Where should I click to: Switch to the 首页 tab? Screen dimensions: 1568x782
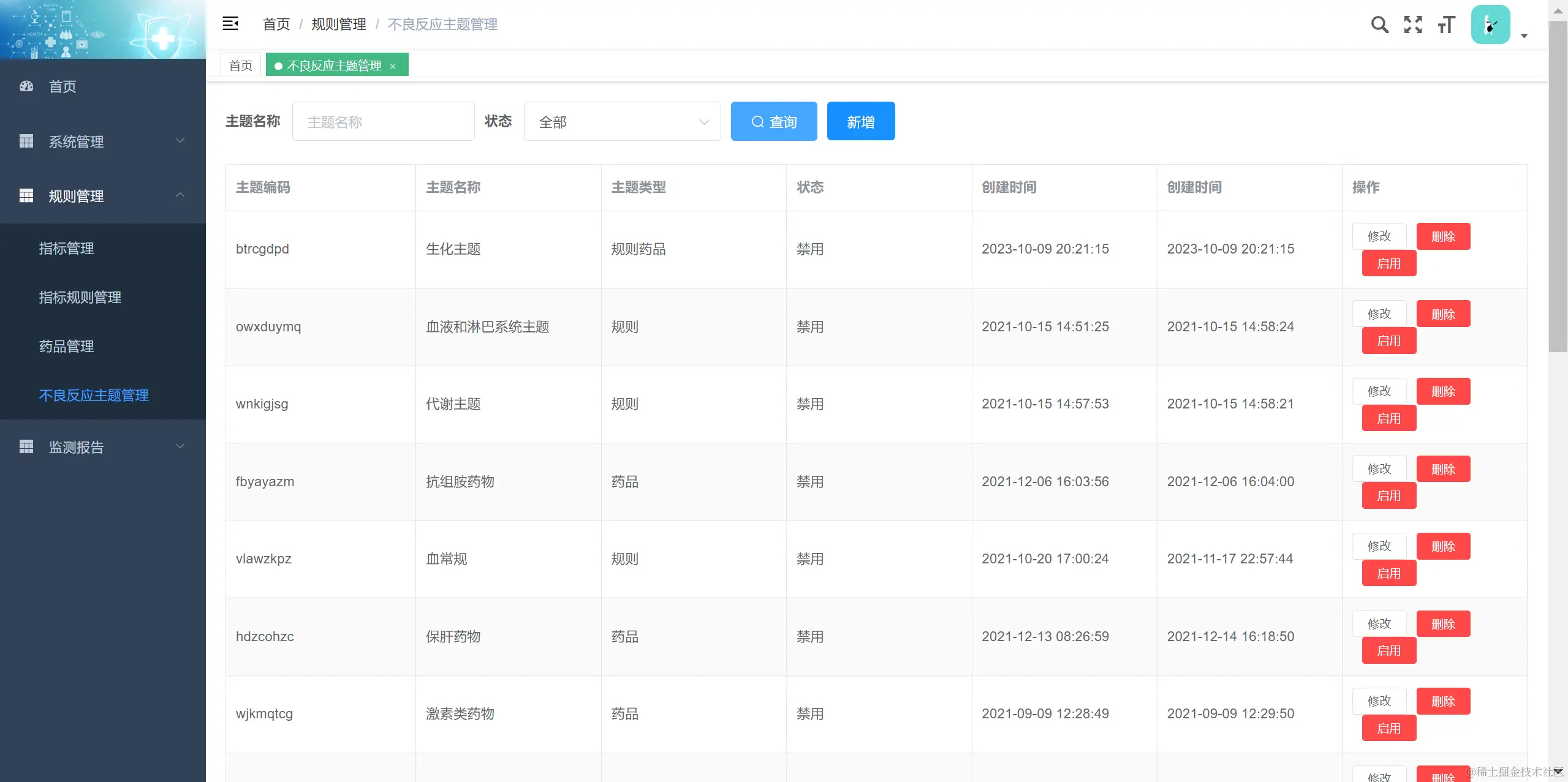(240, 64)
